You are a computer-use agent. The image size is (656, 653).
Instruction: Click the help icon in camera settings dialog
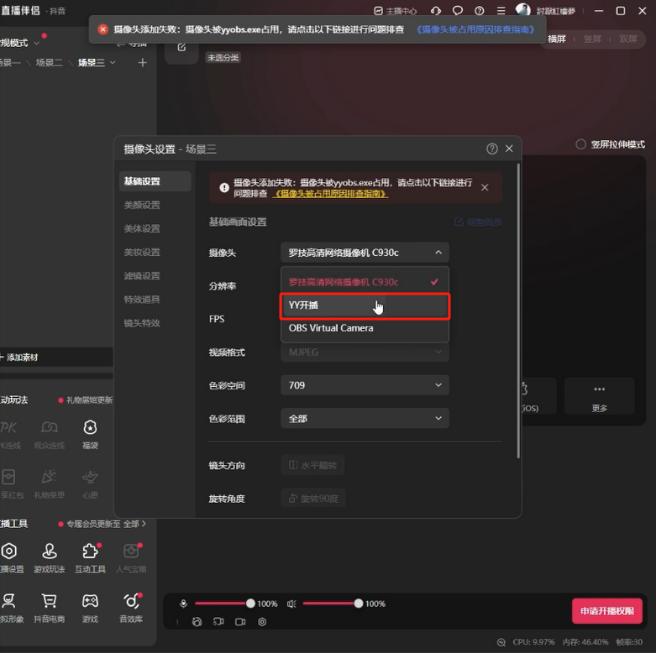492,148
